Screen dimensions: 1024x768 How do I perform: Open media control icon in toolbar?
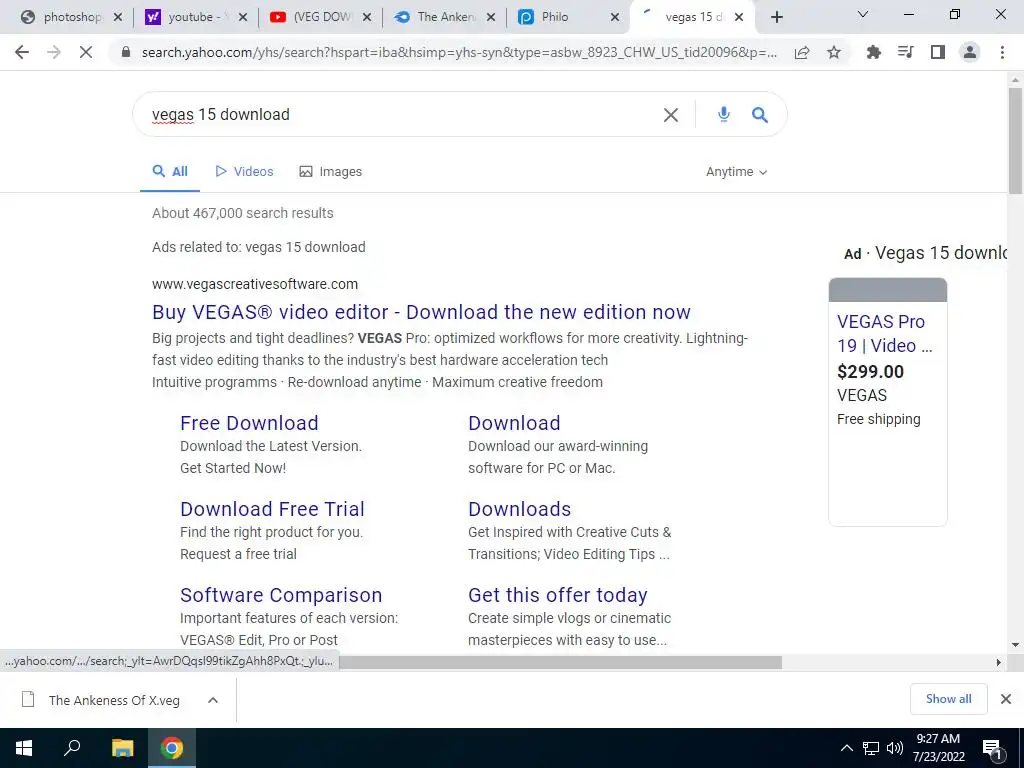(905, 52)
